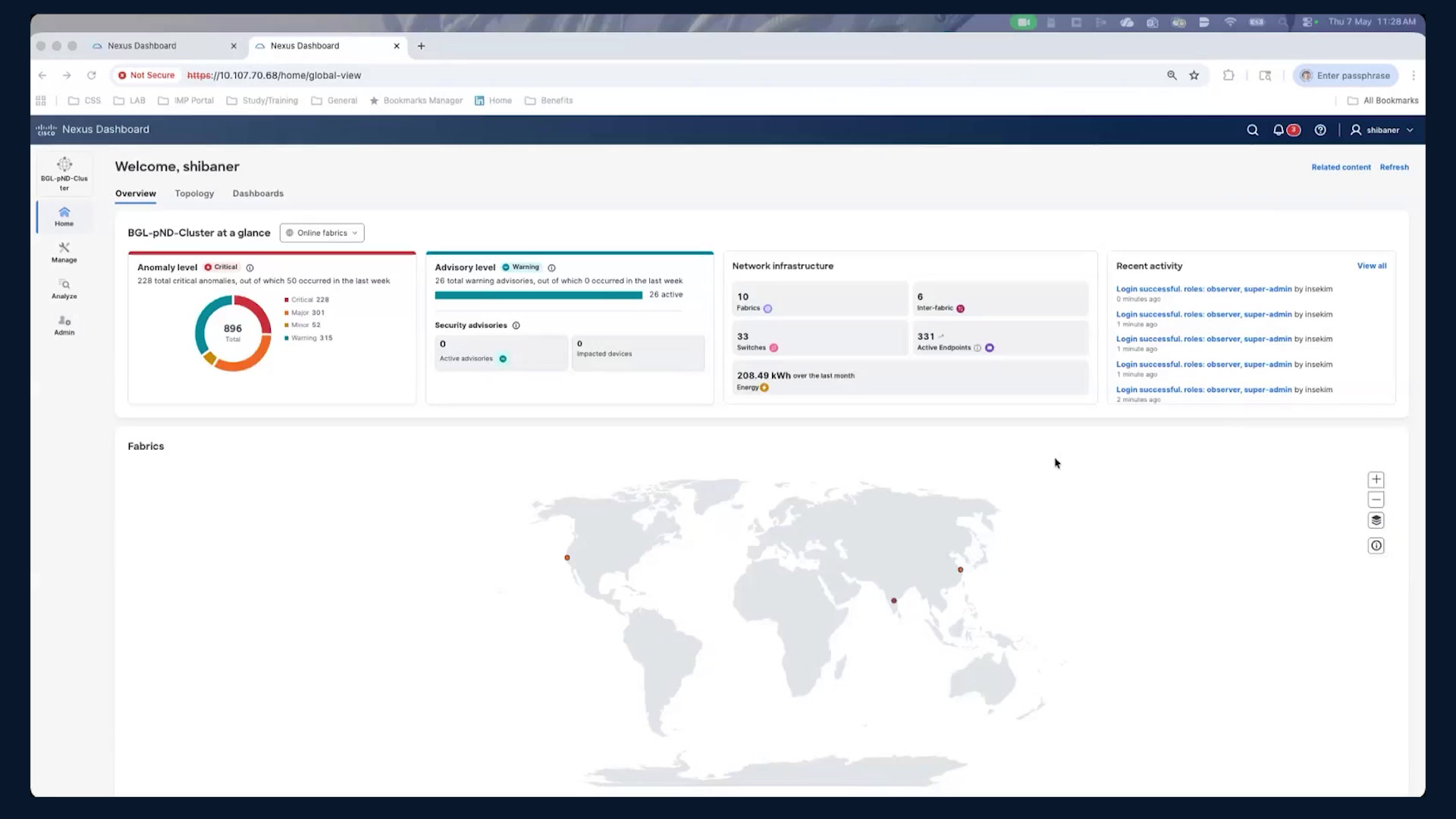Click the Critical 228 legend swatch

coord(287,300)
